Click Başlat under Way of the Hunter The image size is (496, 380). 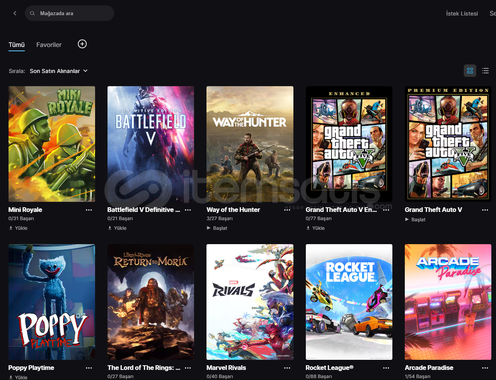pyautogui.click(x=217, y=228)
